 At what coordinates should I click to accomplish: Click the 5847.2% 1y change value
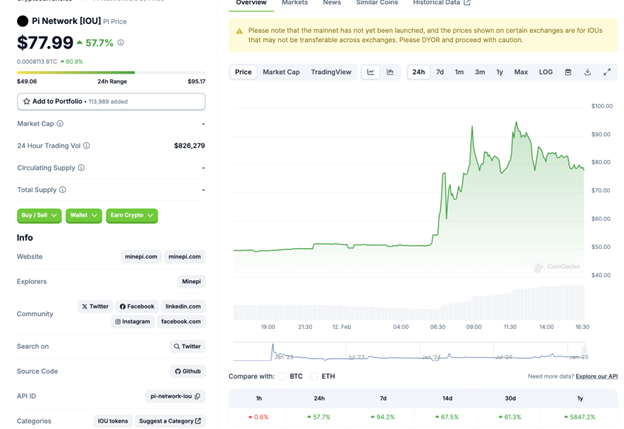(580, 417)
